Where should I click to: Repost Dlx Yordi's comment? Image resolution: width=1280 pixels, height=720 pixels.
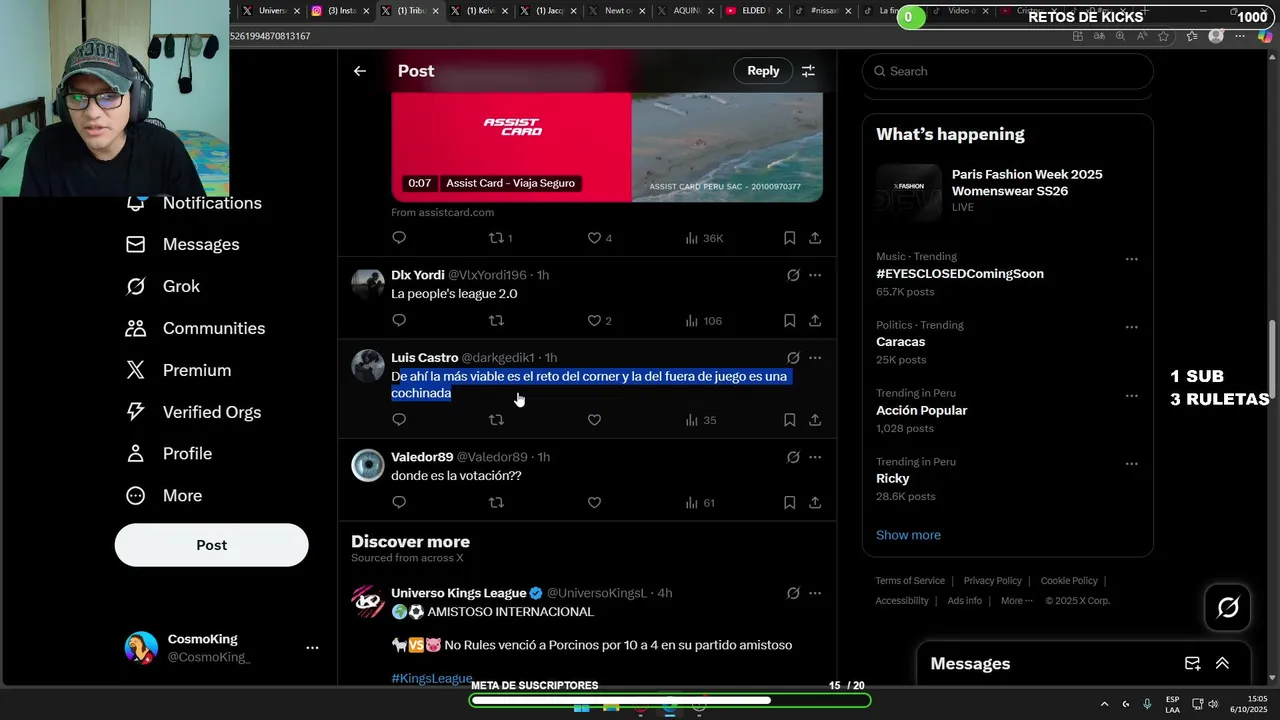coord(496,321)
